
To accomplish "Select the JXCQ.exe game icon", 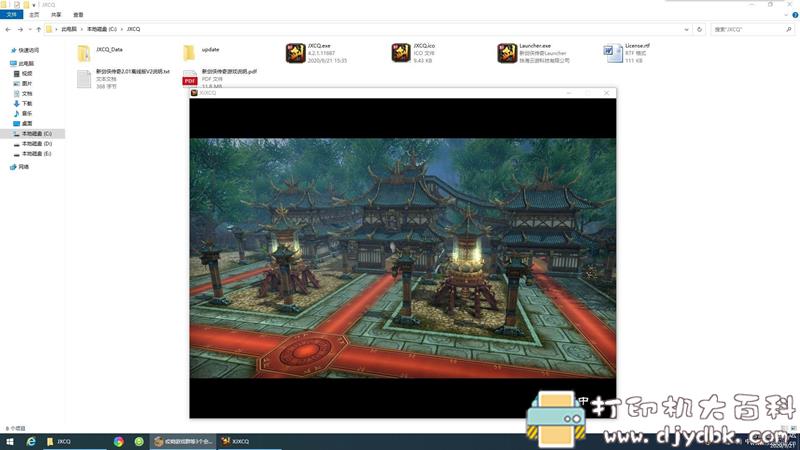I will [x=295, y=53].
